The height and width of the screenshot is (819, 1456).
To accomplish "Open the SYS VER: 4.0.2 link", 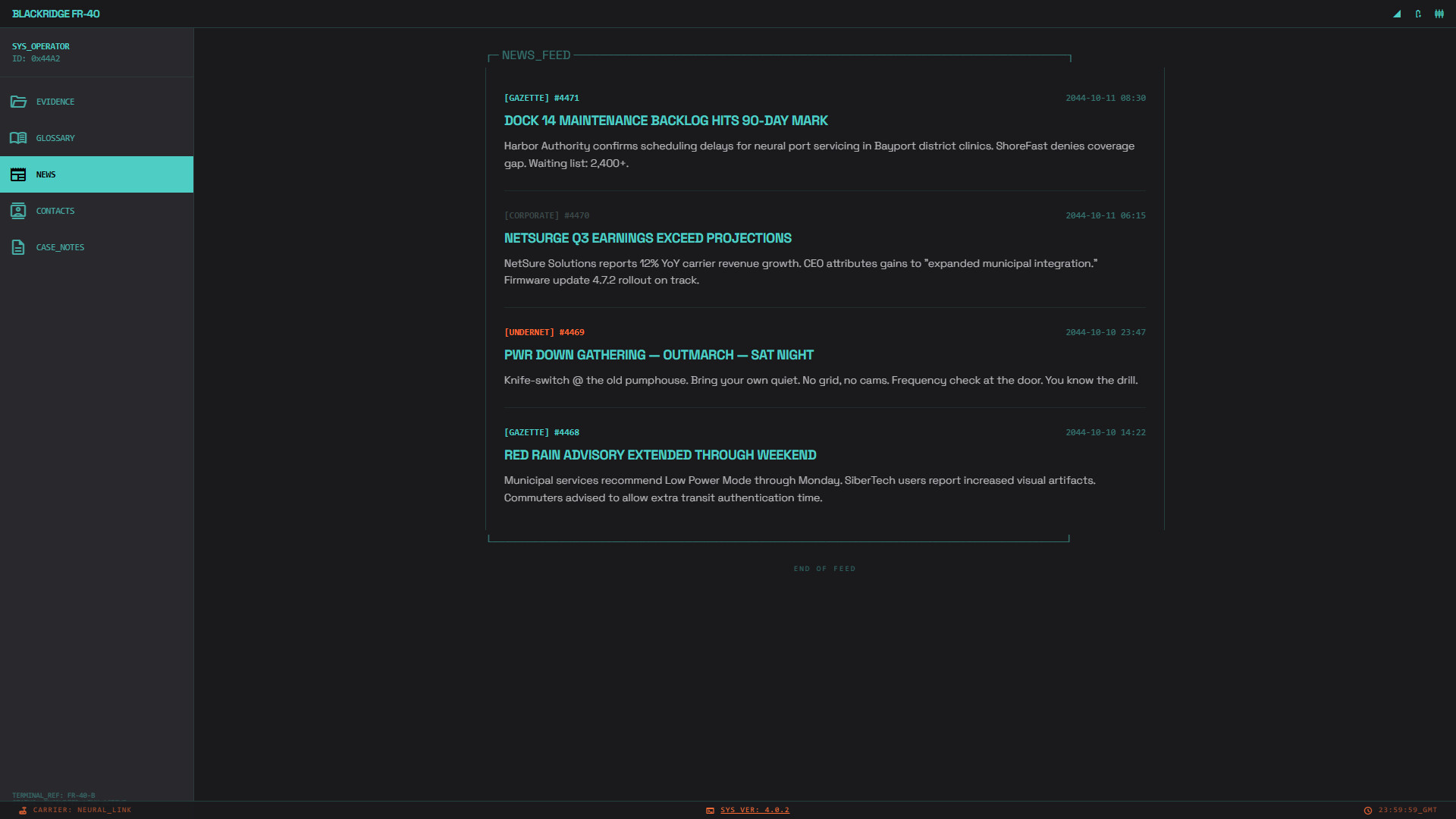I will pos(754,809).
